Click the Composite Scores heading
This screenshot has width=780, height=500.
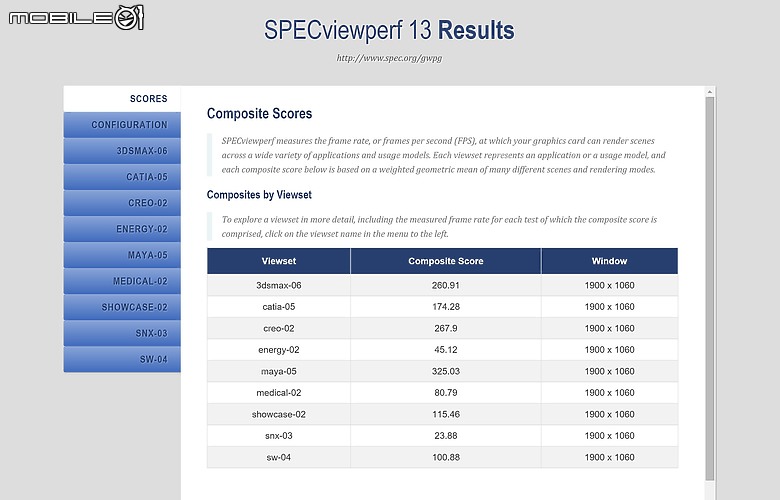259,113
